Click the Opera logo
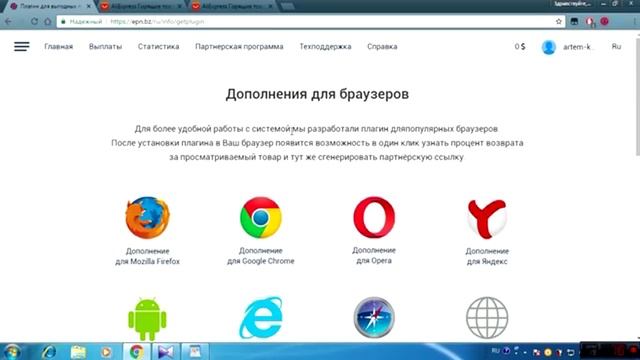This screenshot has width=640, height=360. tap(374, 217)
